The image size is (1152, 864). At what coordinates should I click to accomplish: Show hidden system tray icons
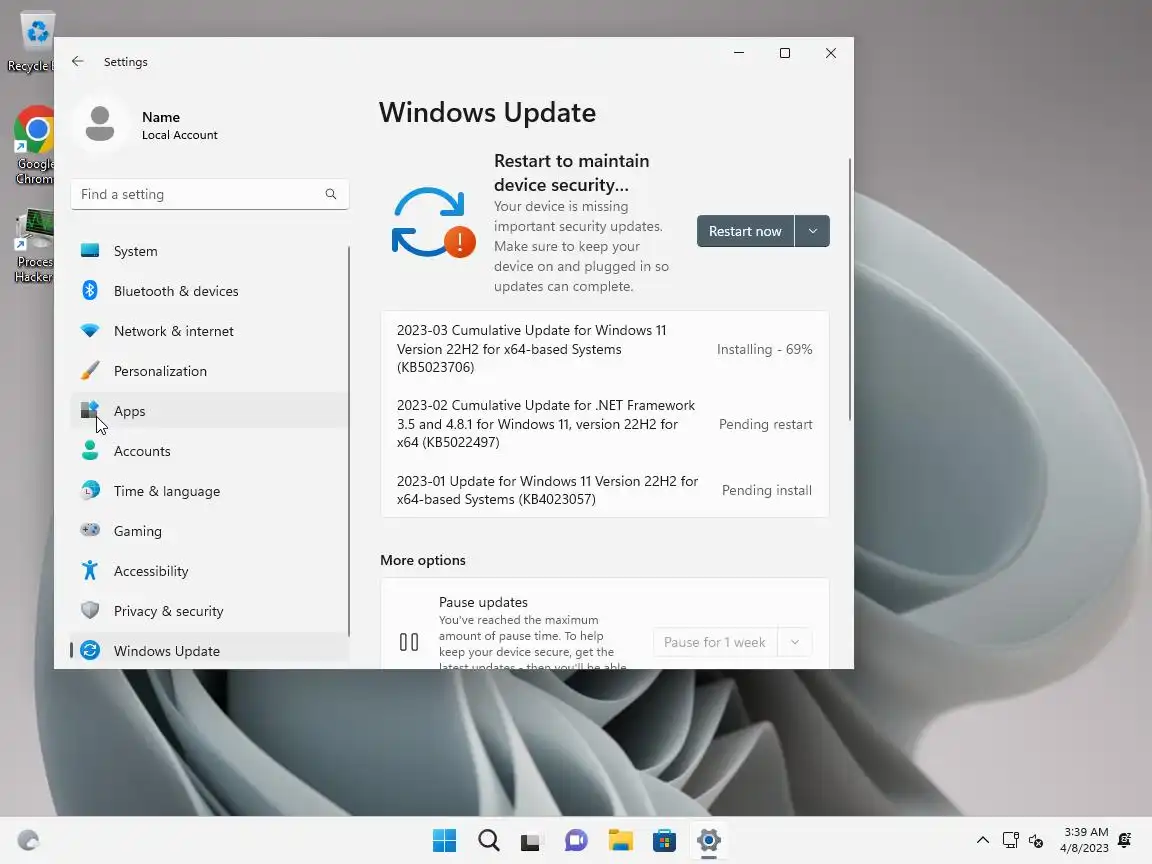tap(982, 840)
